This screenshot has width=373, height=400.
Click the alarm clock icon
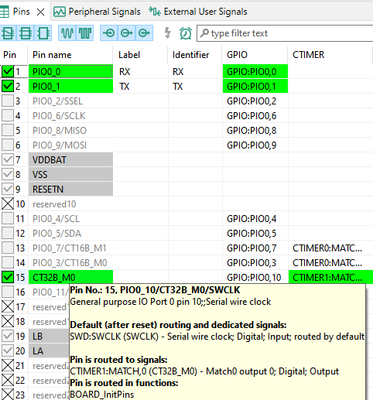click(x=185, y=33)
